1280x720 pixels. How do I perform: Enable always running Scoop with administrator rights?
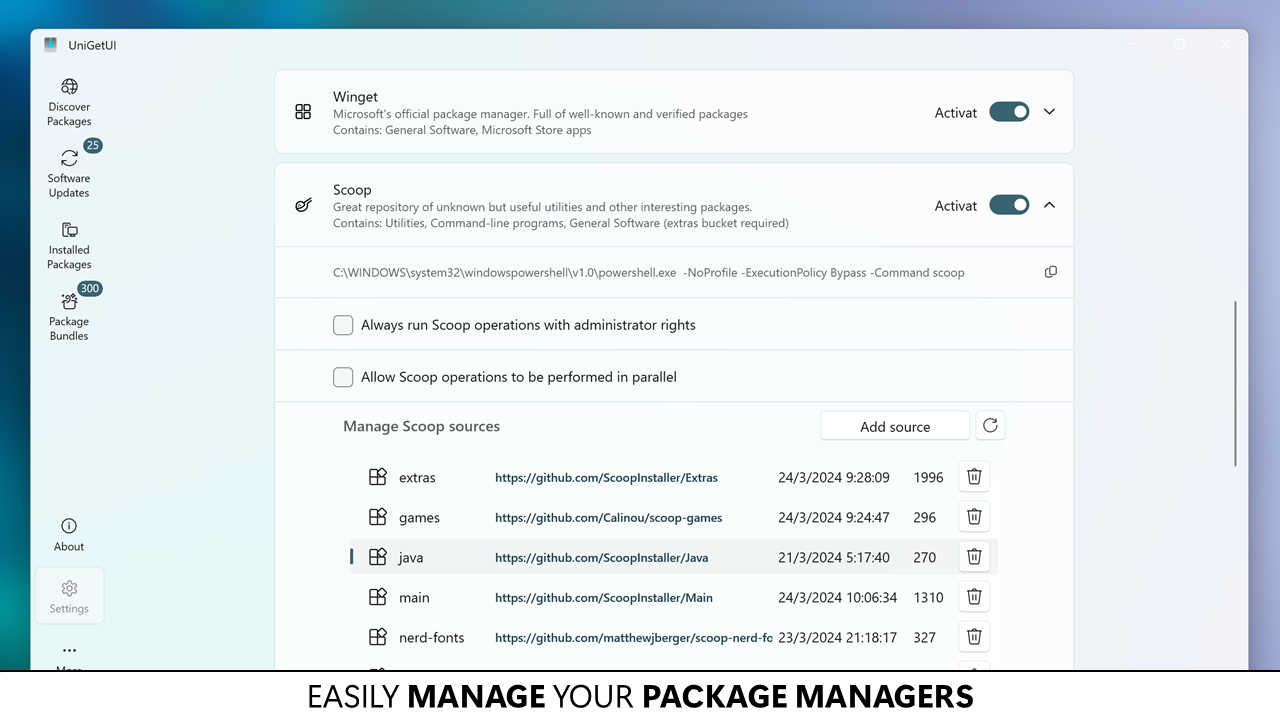[343, 325]
